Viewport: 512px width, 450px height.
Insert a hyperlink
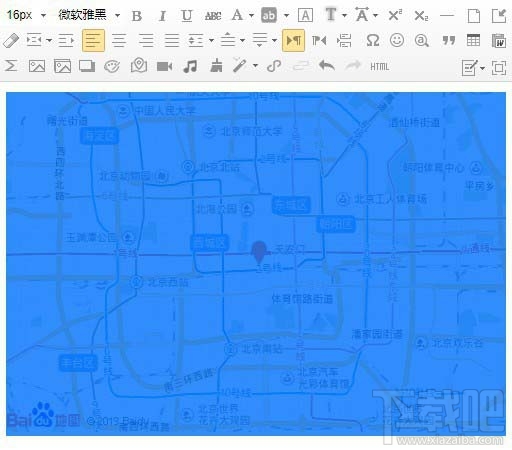tap(274, 66)
